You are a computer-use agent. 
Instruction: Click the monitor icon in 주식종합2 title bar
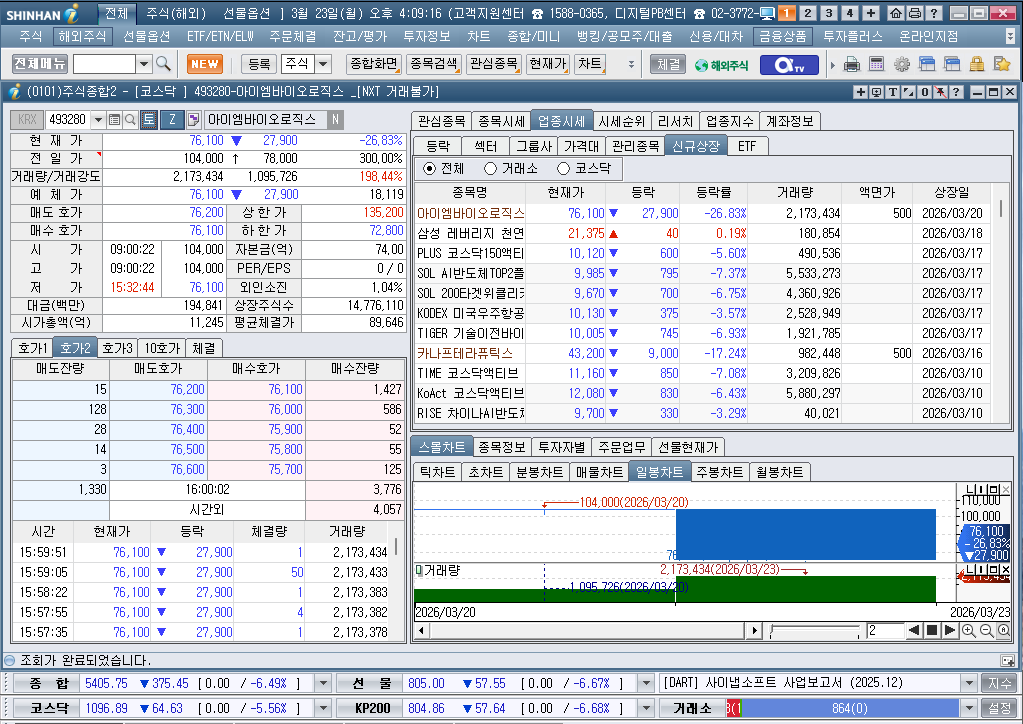(x=877, y=92)
